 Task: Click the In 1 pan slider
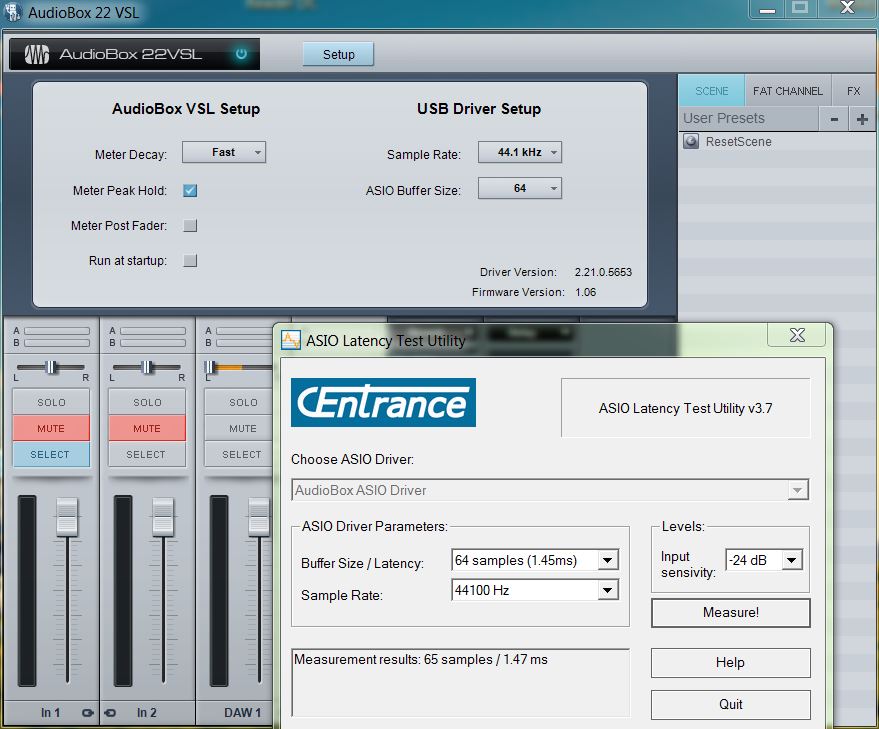pos(51,367)
